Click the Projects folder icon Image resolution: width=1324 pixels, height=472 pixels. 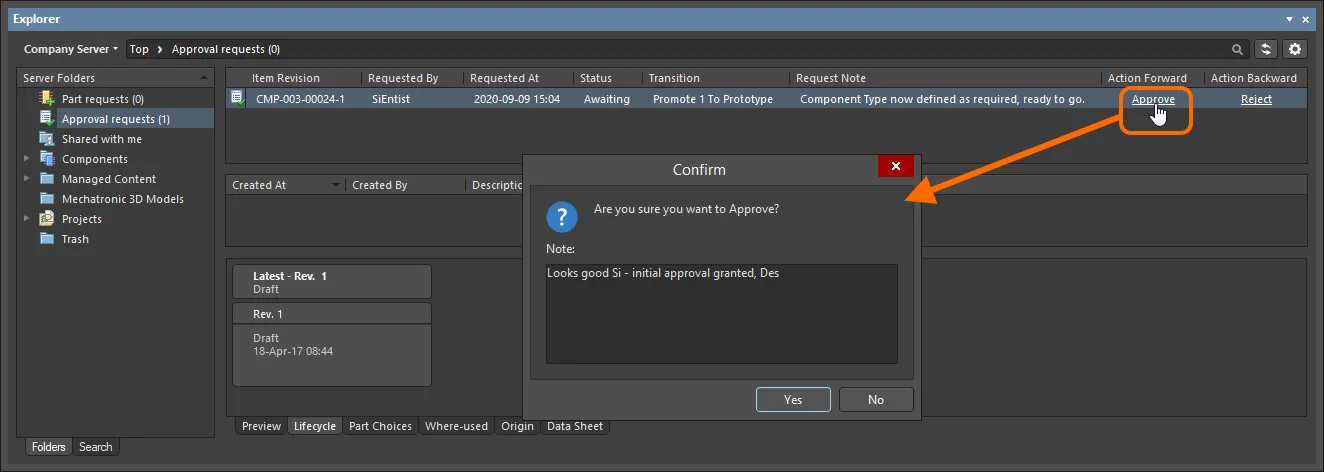click(46, 219)
